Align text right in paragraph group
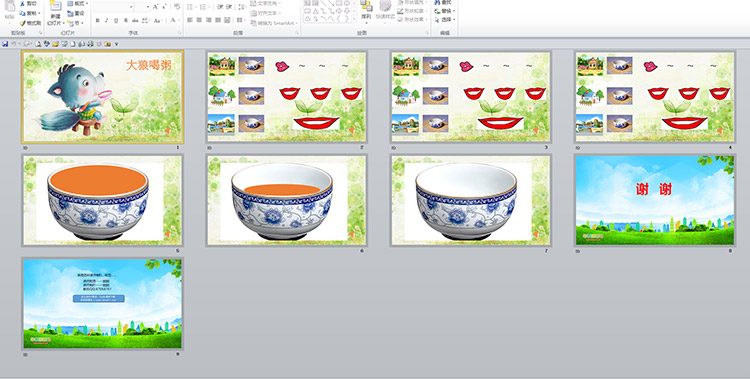750x379 pixels. tap(208, 20)
